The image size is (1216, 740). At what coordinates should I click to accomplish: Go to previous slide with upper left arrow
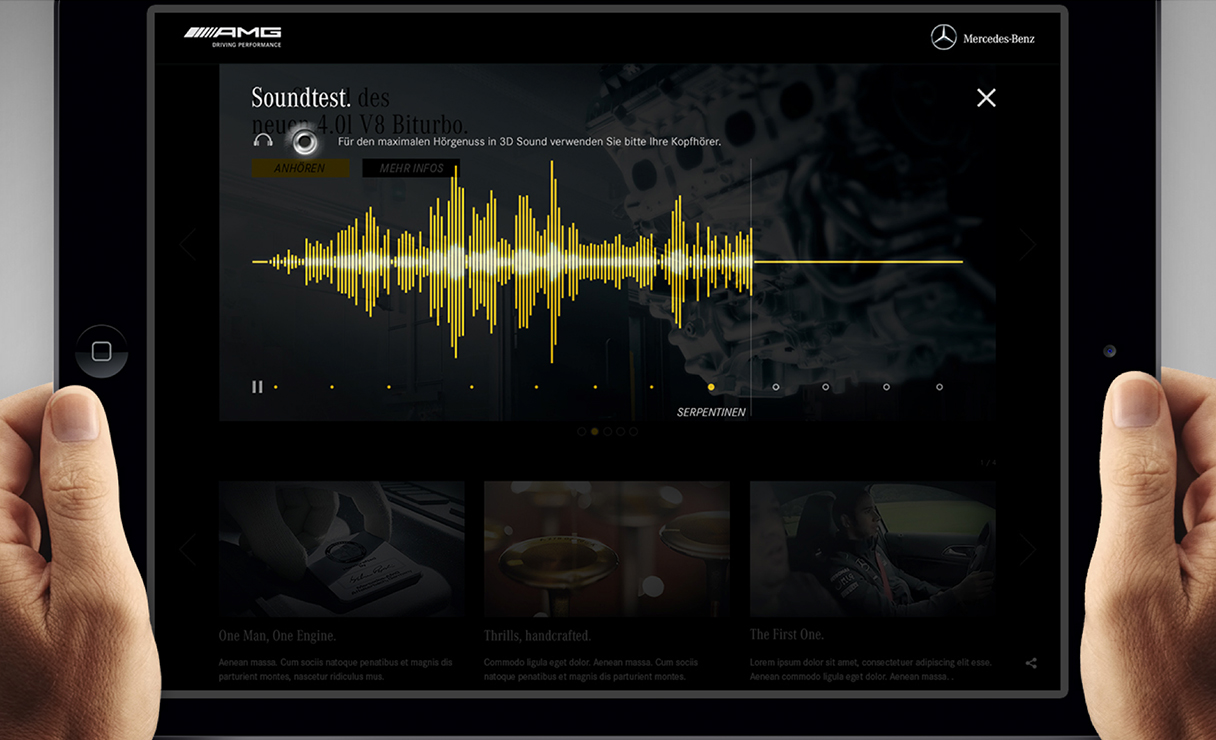(187, 244)
